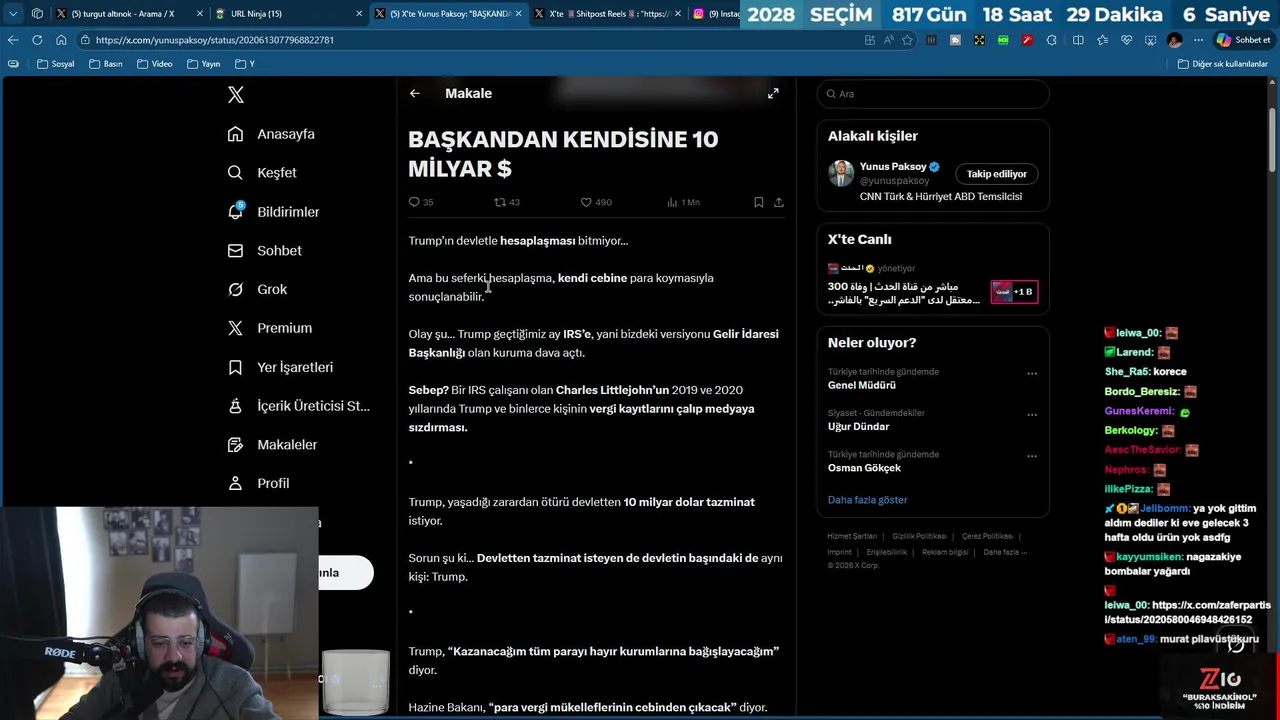Open the tab search dropdown arrow
This screenshot has height=720, width=1280.
(x=13, y=14)
